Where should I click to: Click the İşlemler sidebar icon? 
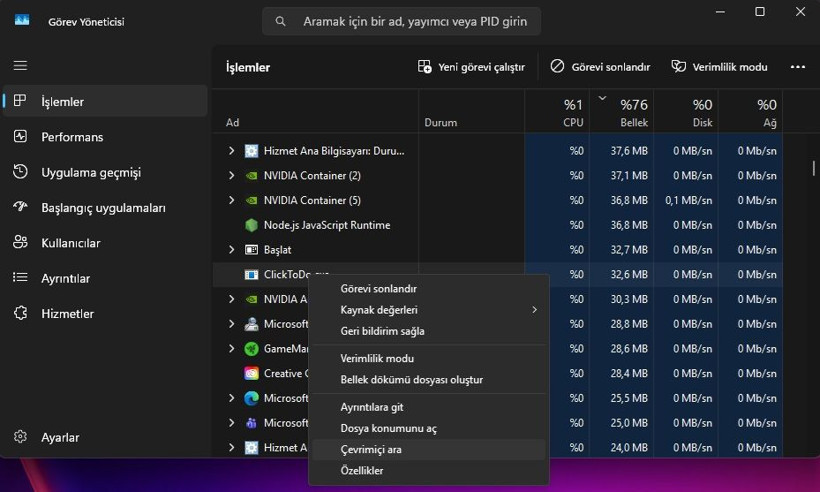click(x=20, y=101)
